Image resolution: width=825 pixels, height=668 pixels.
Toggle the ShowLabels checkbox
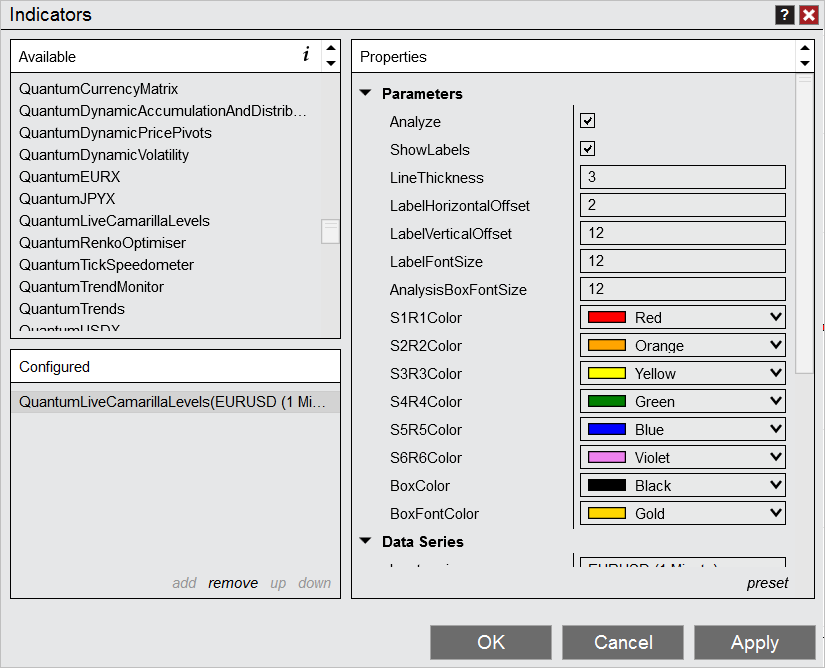[587, 149]
